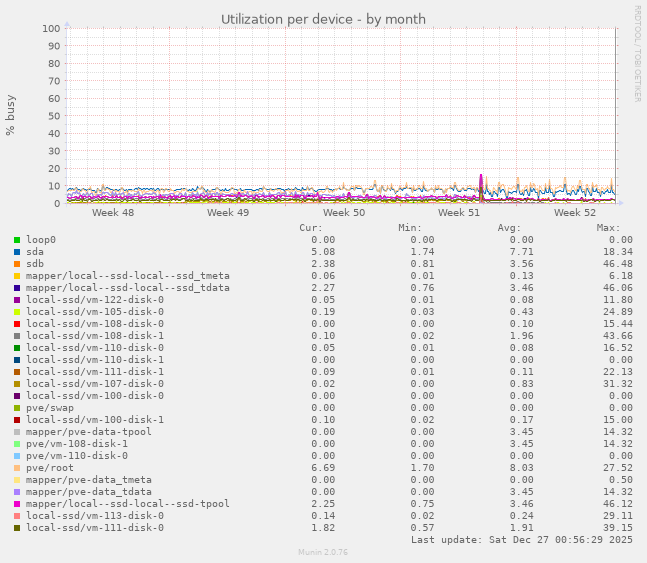
Task: Click vm-108-disk-1 max value 43.66
Action: 618,336
